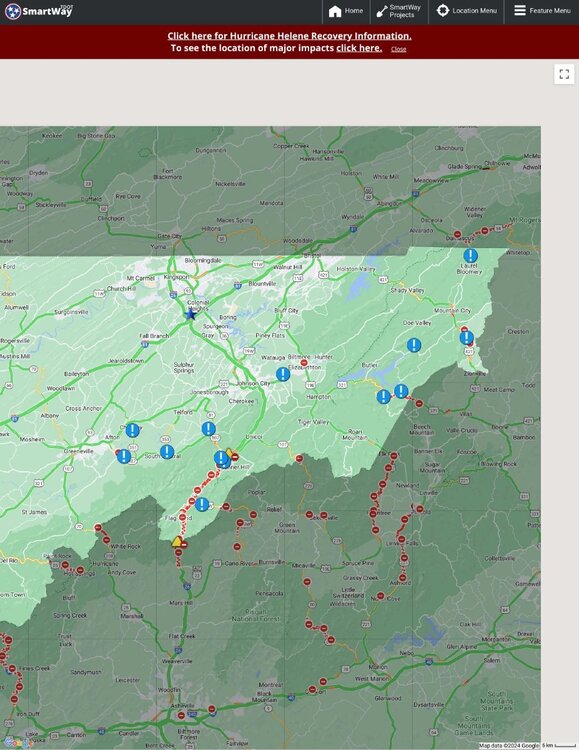Open the major impacts 'click here' link
Screen dimensions: 579x750
tap(359, 48)
